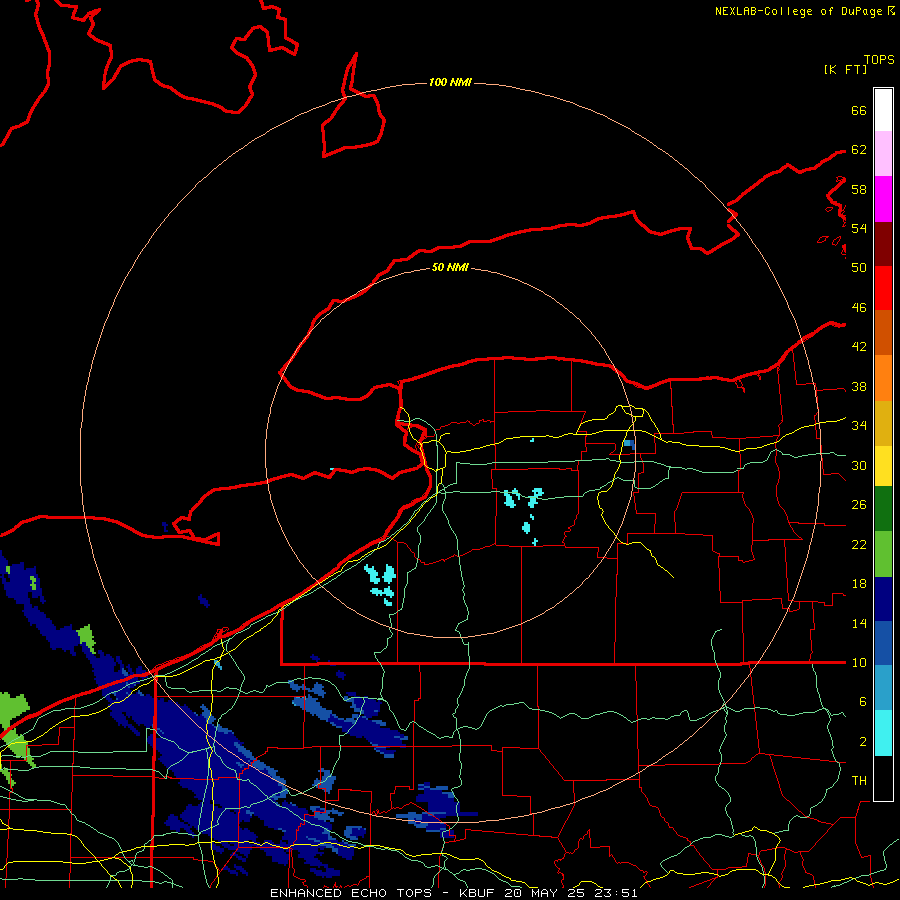The height and width of the screenshot is (900, 900).
Task: Click the 50 legend label
Action: (859, 267)
